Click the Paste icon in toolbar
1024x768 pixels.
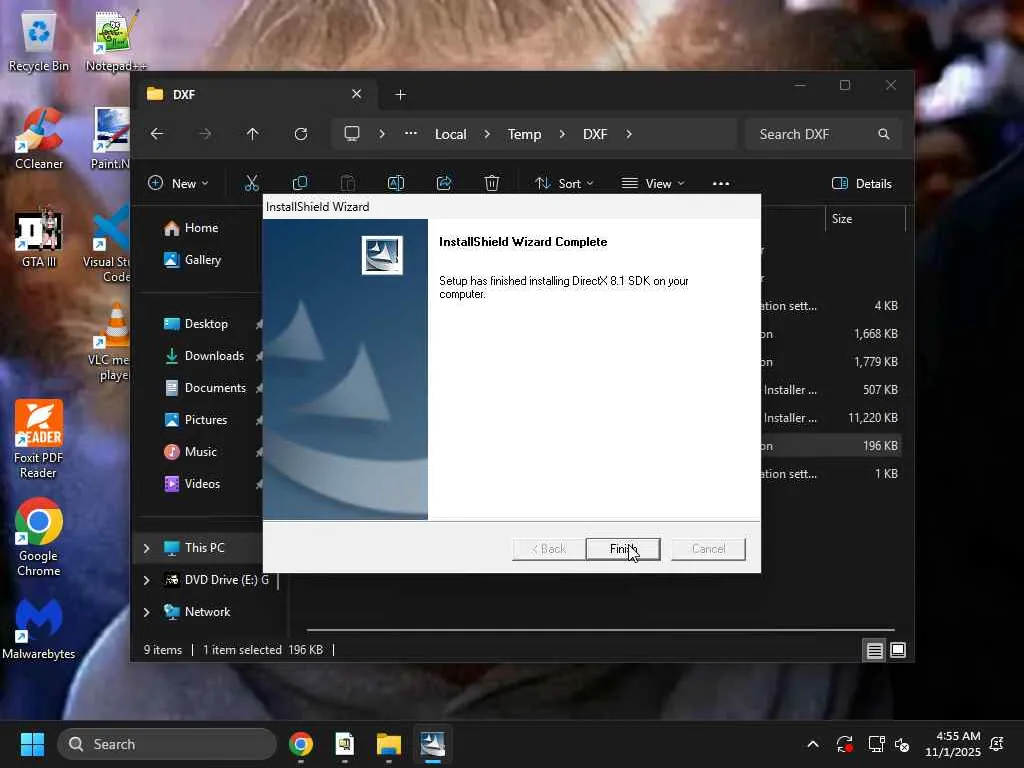pyautogui.click(x=348, y=184)
